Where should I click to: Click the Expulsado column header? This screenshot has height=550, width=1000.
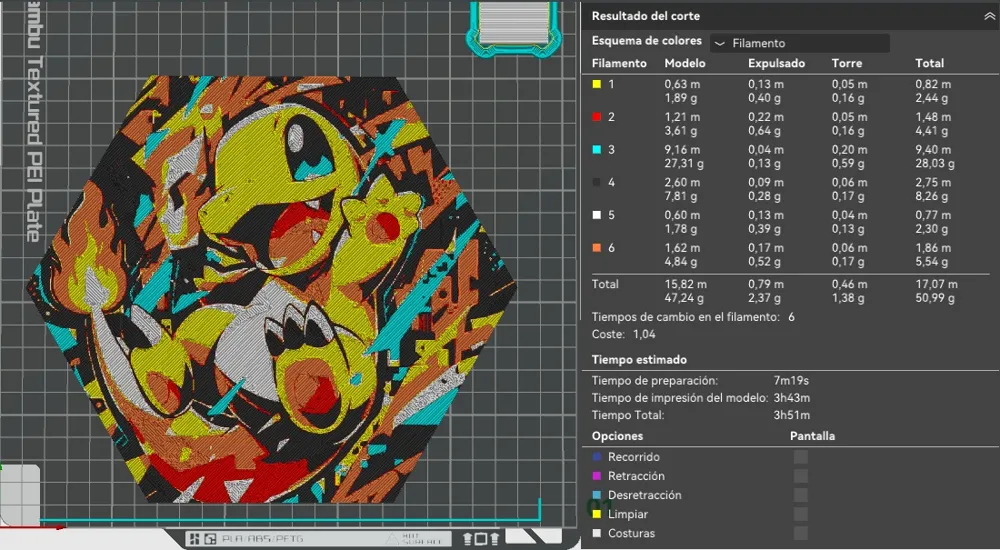tap(776, 63)
